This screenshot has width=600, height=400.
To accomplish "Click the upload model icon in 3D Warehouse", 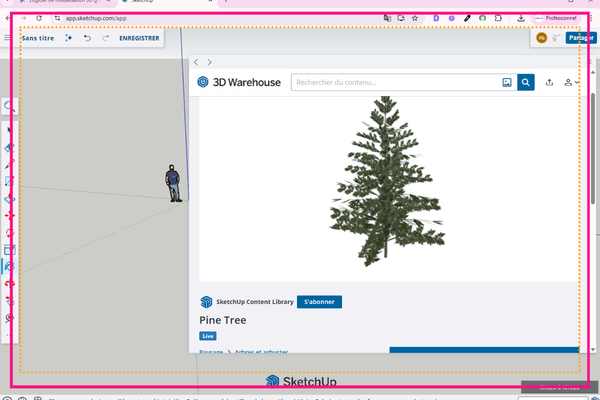I will [549, 82].
